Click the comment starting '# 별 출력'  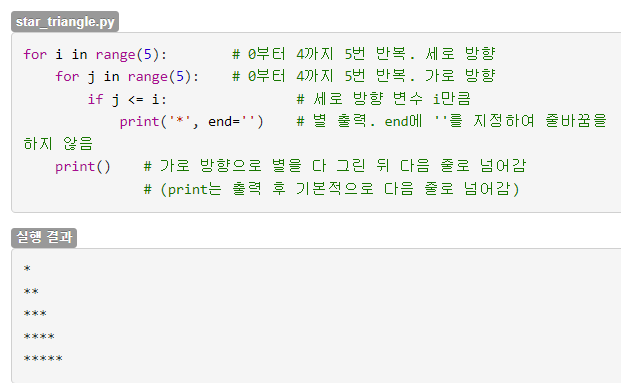coord(451,121)
